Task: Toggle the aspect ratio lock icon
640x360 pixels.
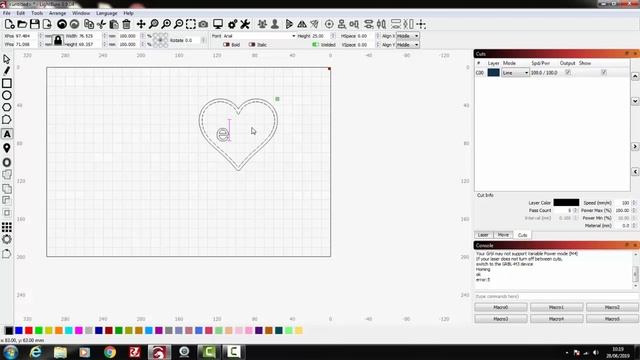Action: point(58,40)
